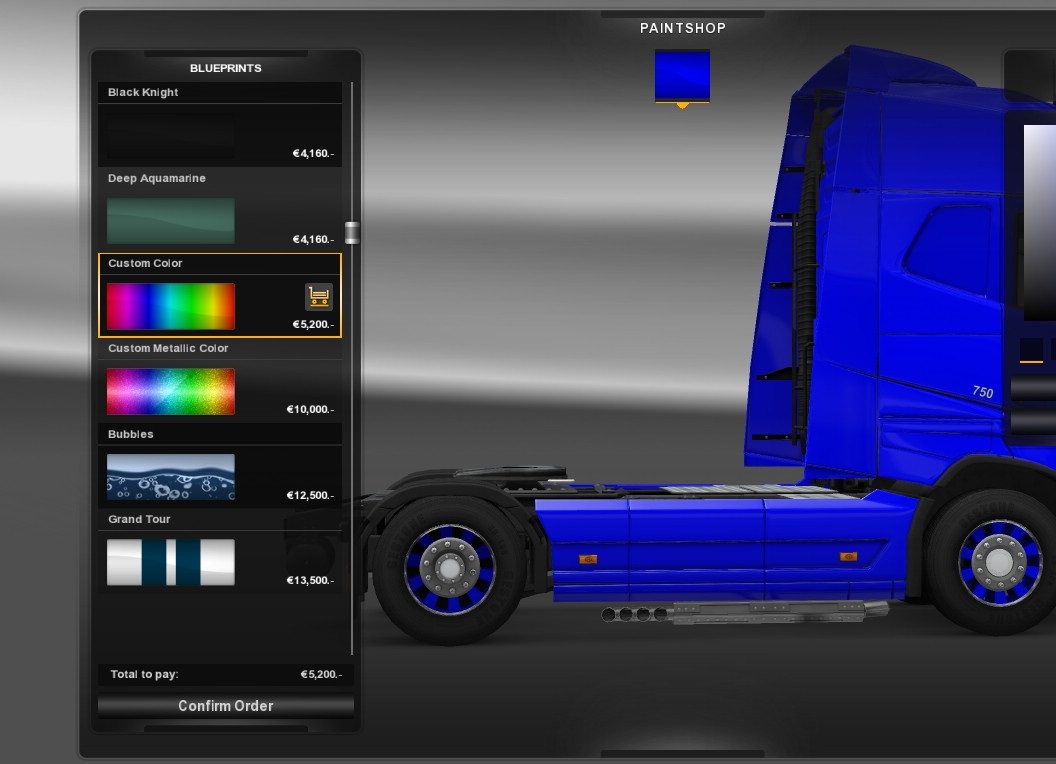Click the color gradient picker at right edge

click(1039, 222)
